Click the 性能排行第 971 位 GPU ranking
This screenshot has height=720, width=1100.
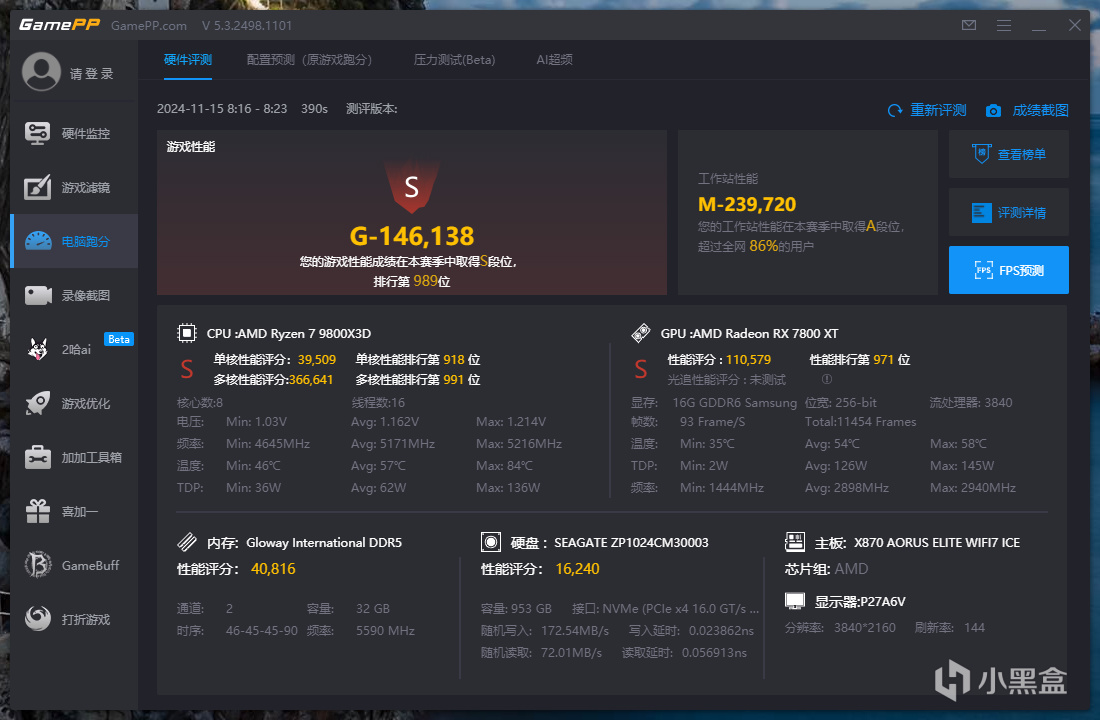(x=859, y=359)
